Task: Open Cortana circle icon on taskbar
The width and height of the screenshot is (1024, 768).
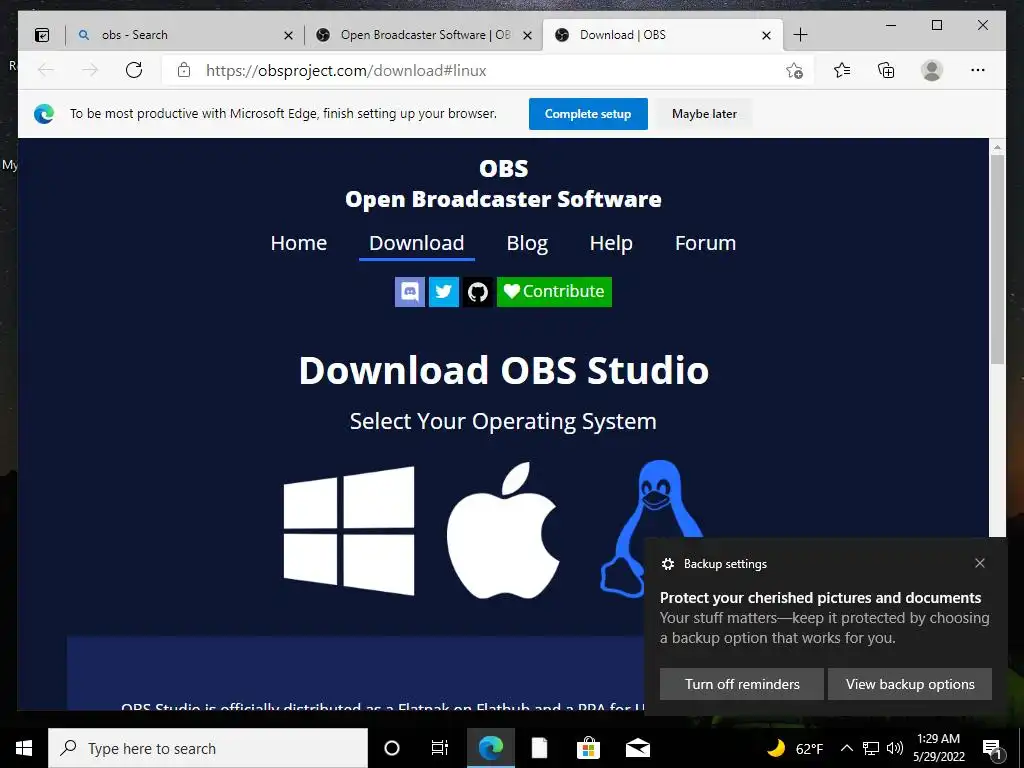Action: click(x=392, y=748)
